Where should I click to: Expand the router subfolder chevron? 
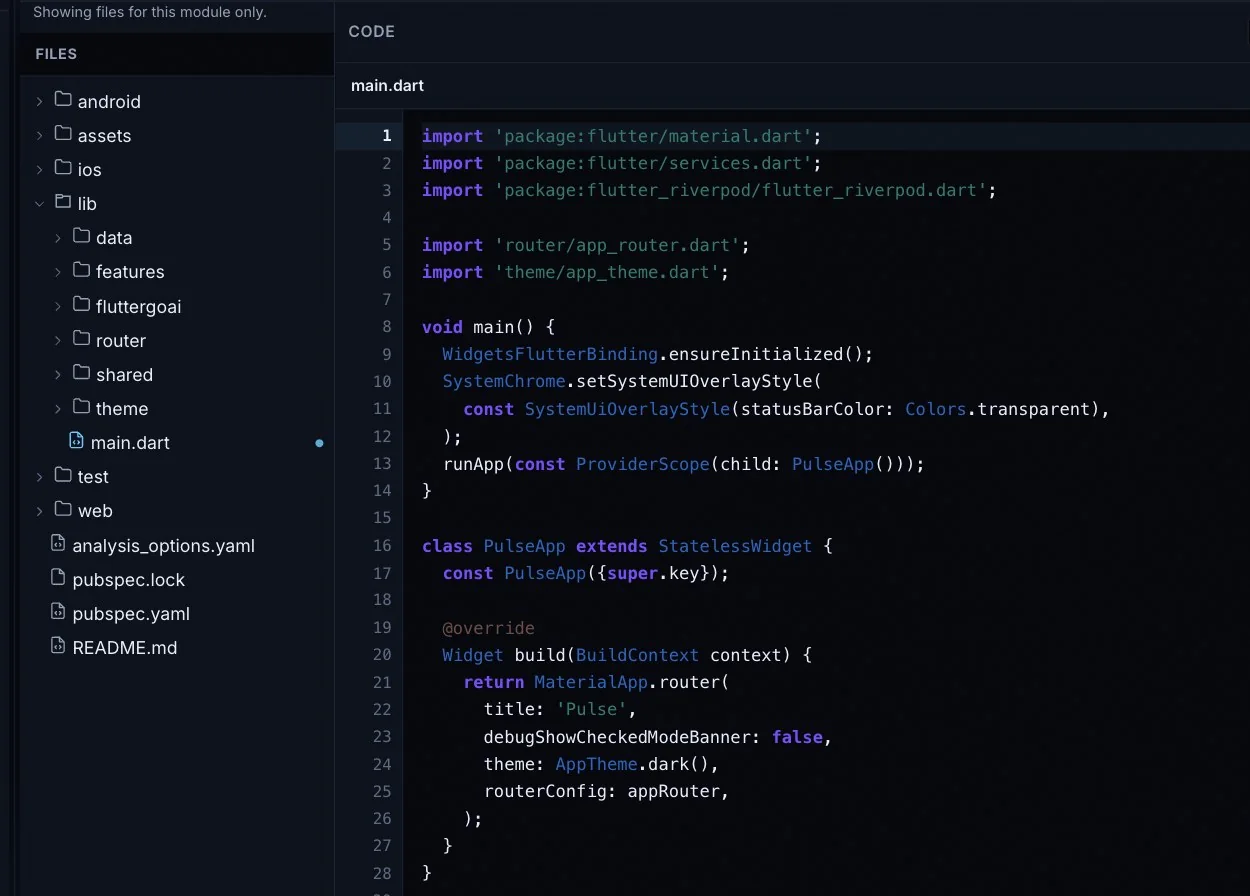tap(58, 340)
